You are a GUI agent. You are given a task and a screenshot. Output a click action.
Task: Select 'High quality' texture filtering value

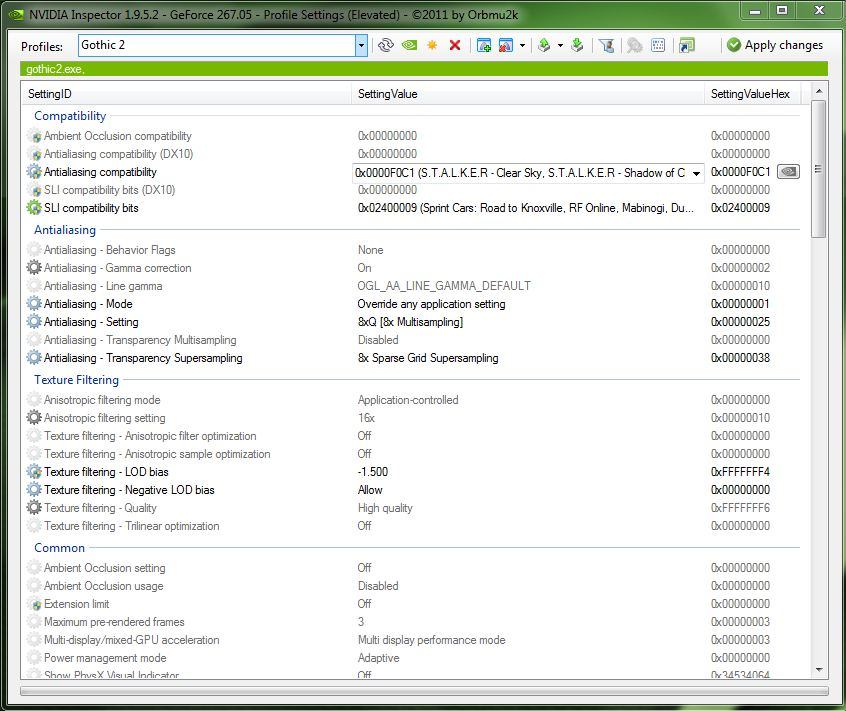coord(385,508)
